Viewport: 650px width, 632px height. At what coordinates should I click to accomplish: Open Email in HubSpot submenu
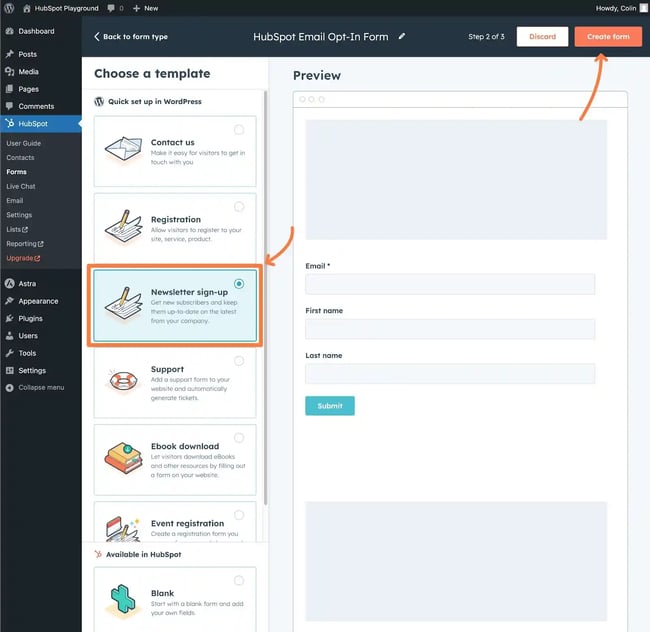(x=15, y=200)
